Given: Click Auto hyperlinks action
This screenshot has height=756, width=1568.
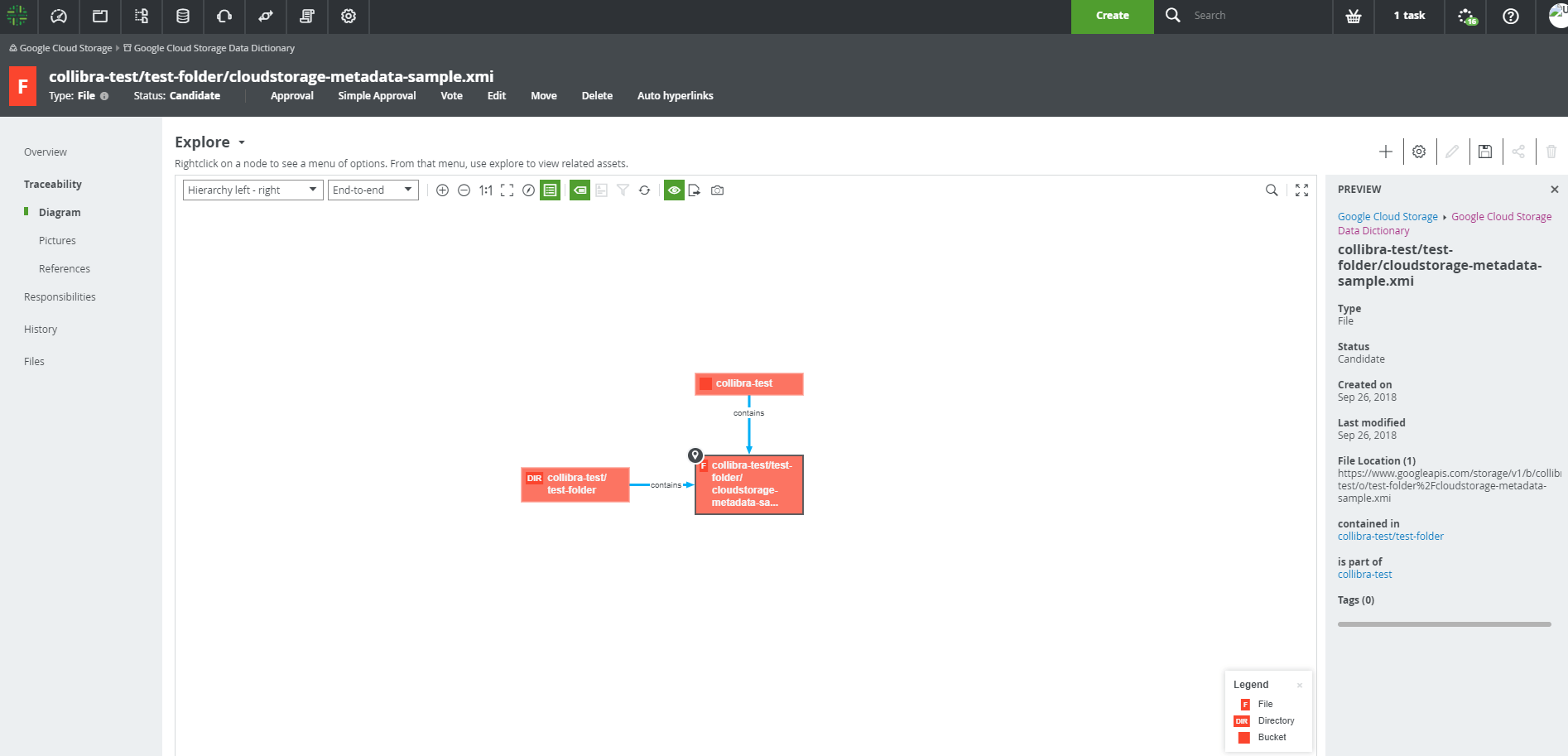Looking at the screenshot, I should coord(676,96).
